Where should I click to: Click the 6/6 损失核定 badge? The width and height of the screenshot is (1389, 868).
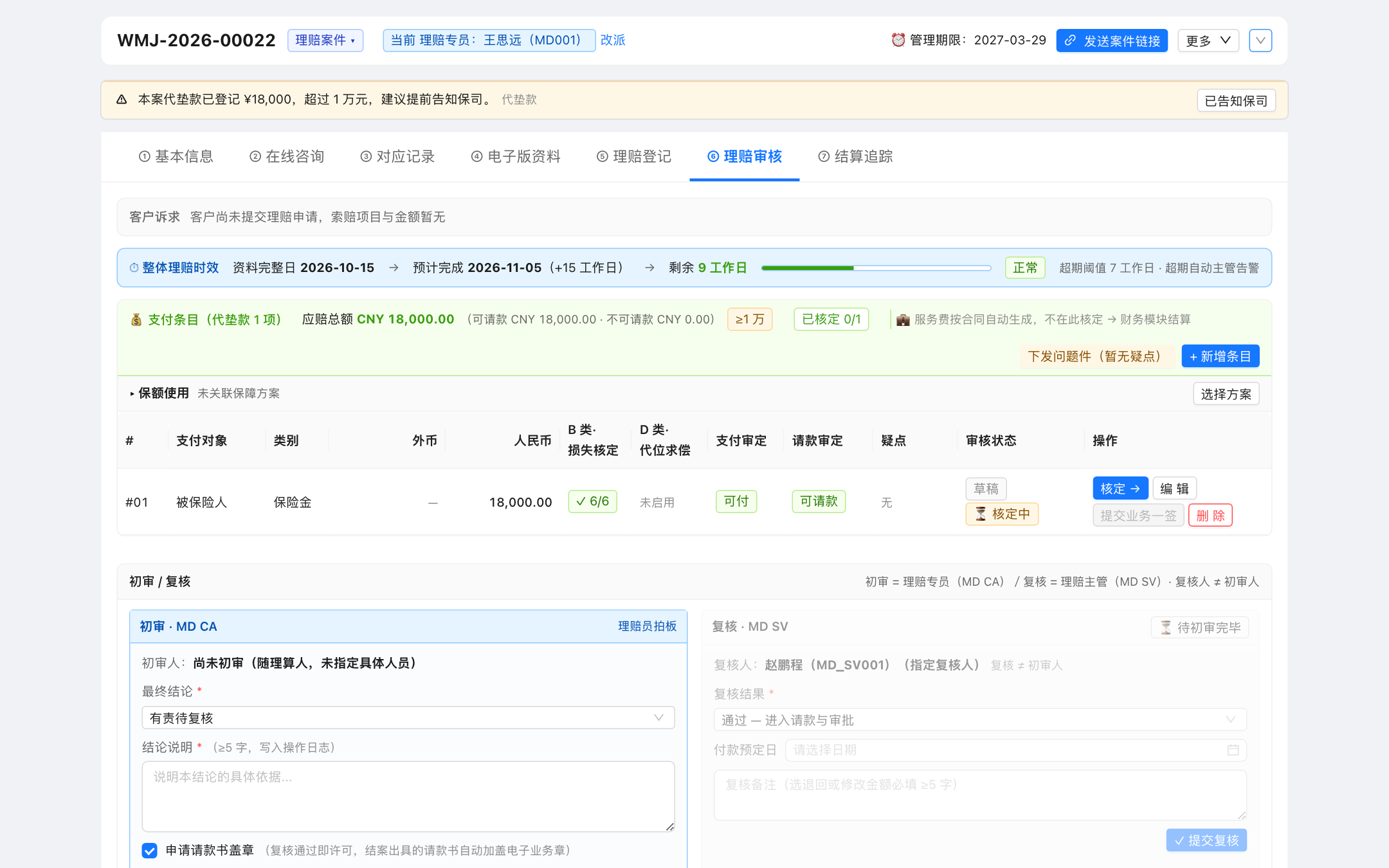(592, 502)
